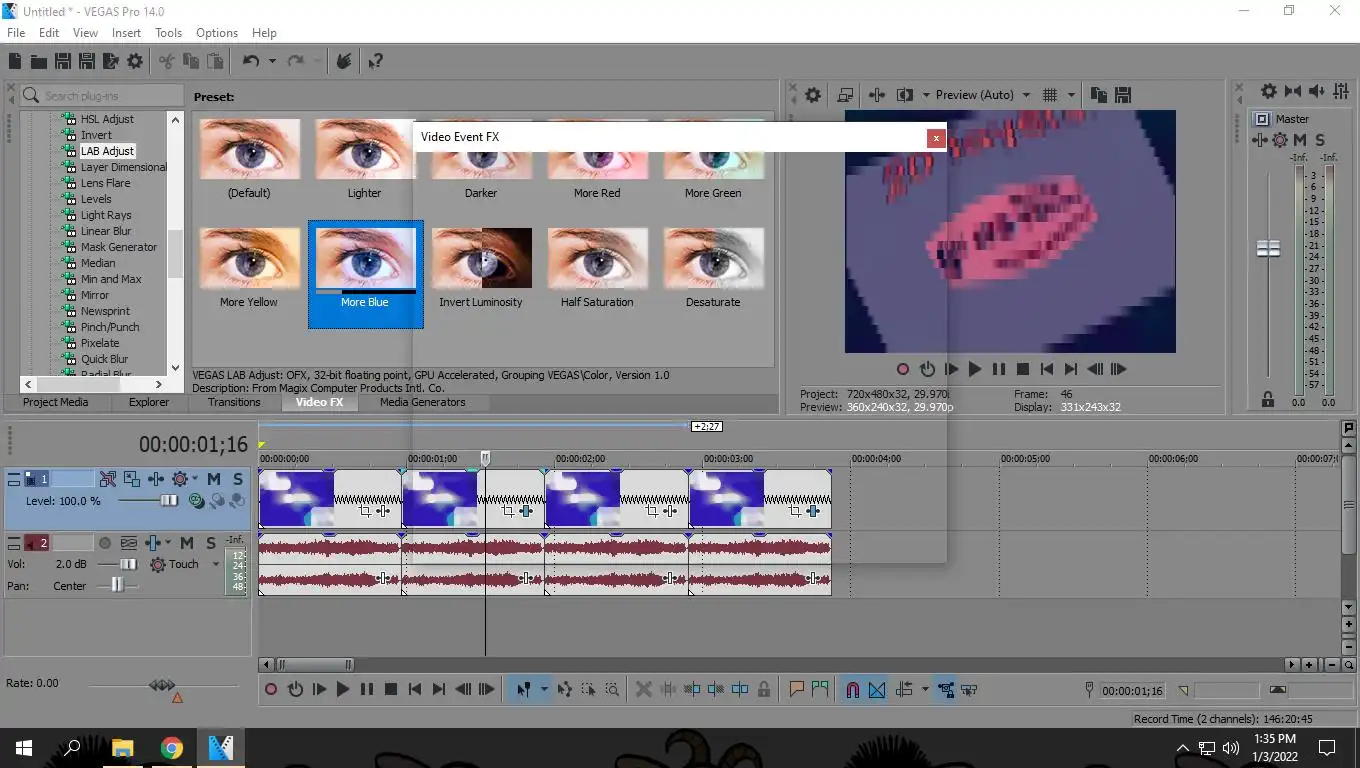Viewport: 1360px width, 768px height.
Task: Toggle Arm for Record on audio track 2
Action: tap(104, 543)
